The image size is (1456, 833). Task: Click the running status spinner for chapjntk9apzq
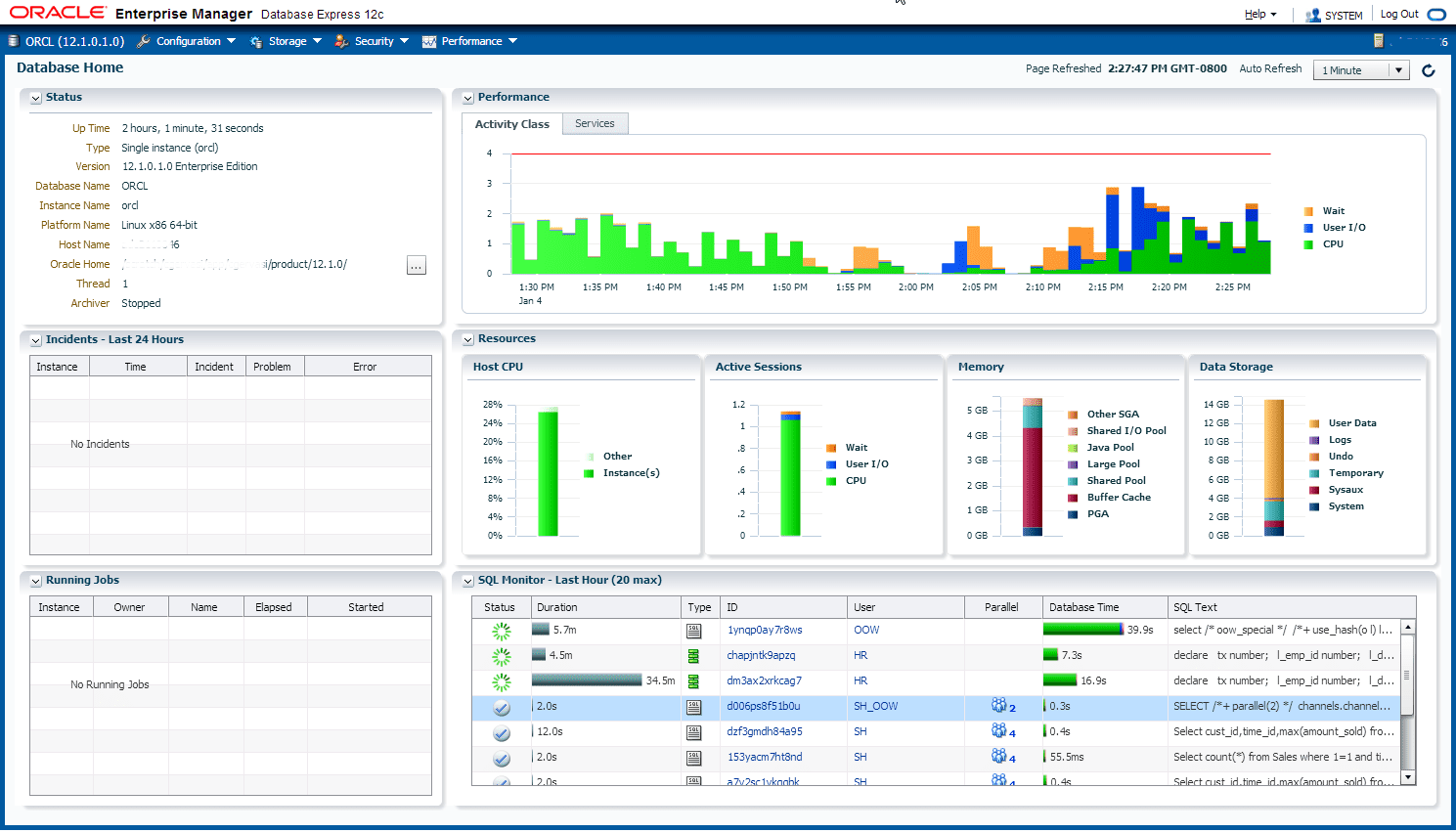502,655
